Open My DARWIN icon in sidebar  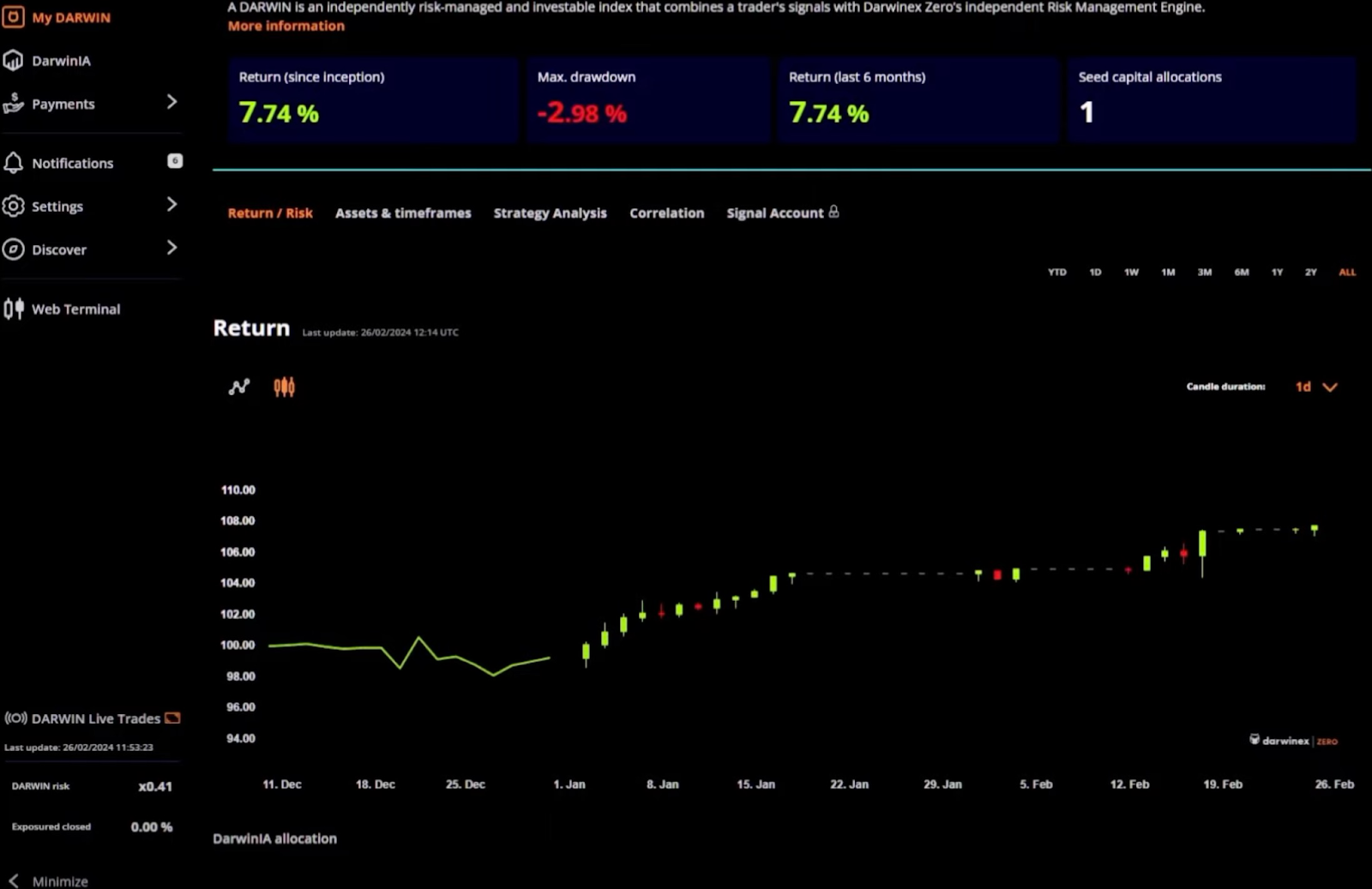13,16
